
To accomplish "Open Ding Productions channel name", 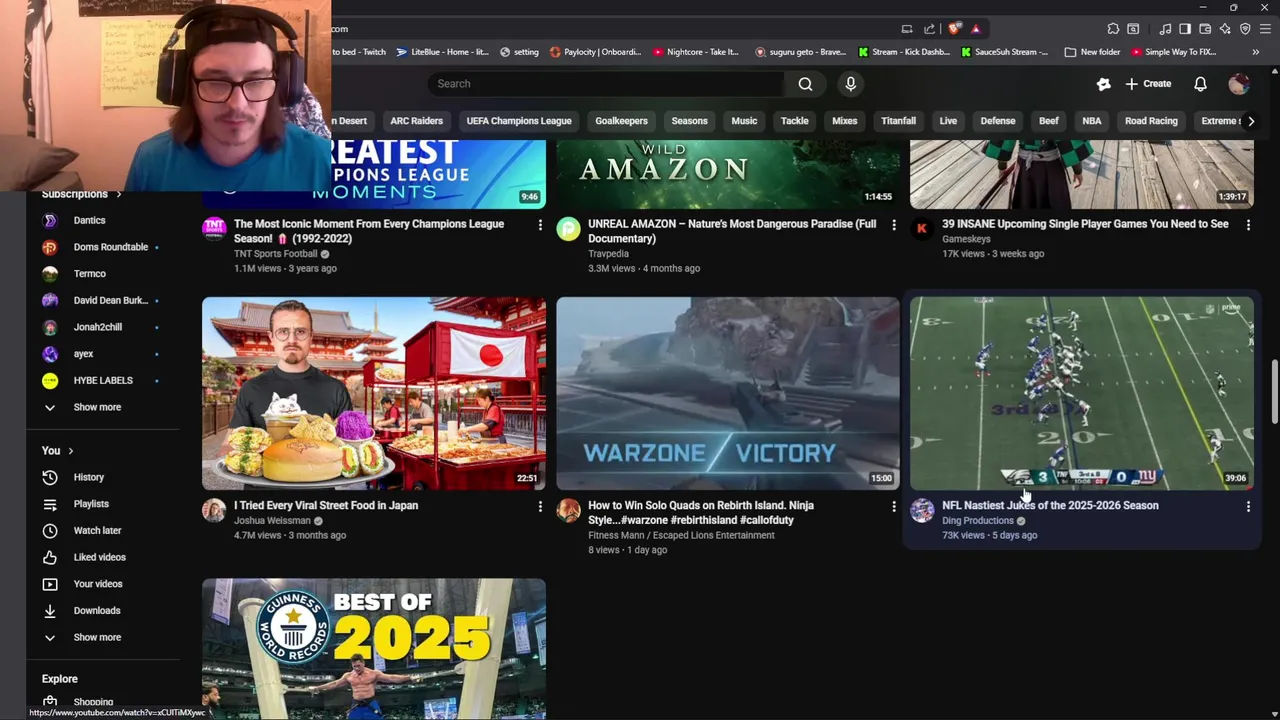I will [978, 520].
